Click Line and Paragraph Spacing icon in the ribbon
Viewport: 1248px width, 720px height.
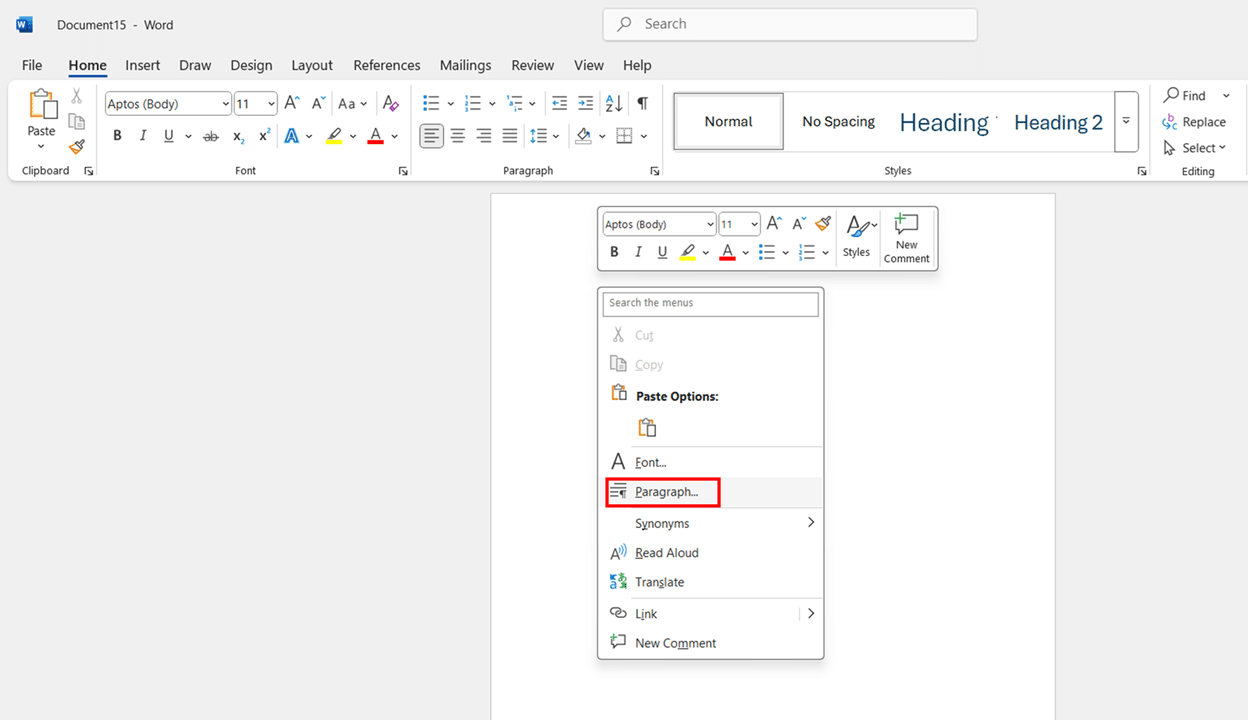click(x=539, y=136)
